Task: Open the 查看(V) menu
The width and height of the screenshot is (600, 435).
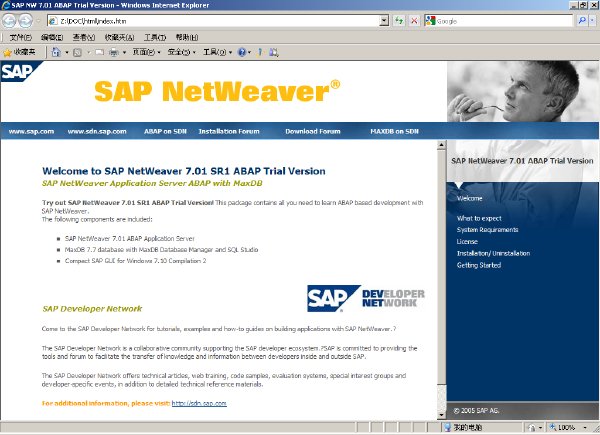Action: pyautogui.click(x=84, y=37)
